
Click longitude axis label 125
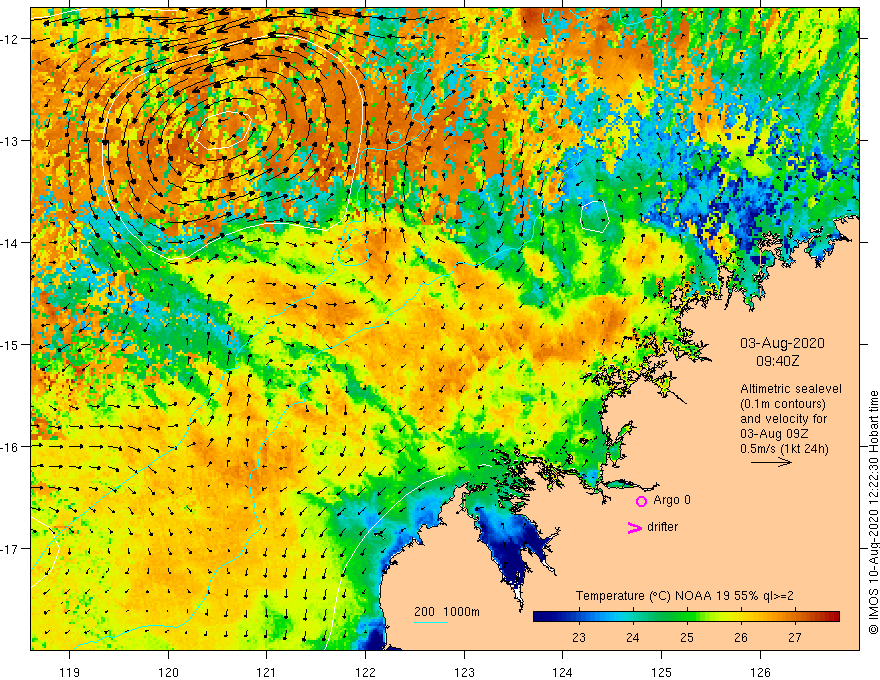tap(662, 673)
